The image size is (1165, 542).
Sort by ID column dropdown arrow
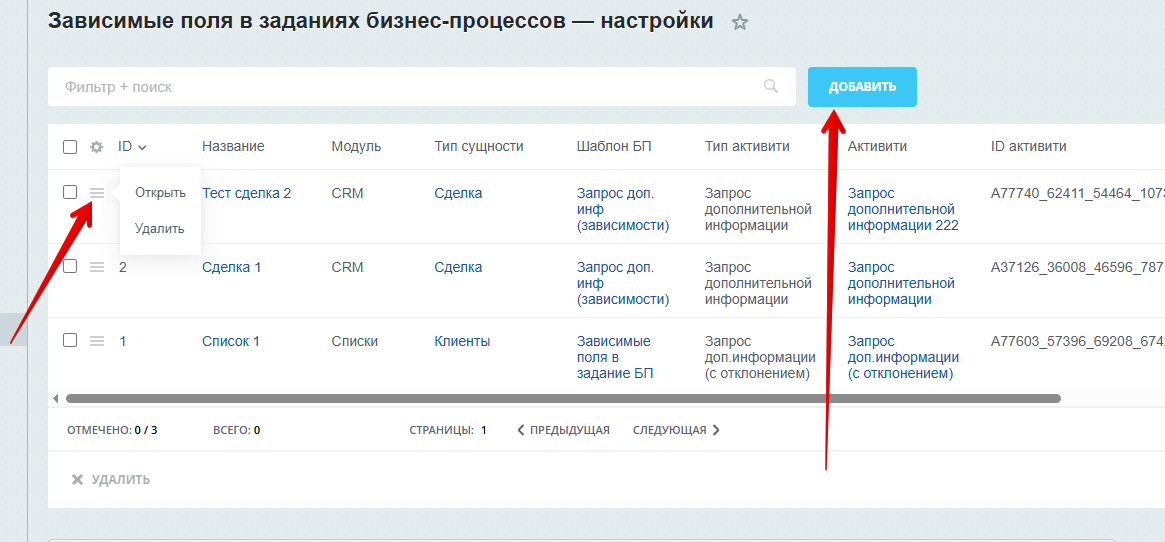pos(142,147)
